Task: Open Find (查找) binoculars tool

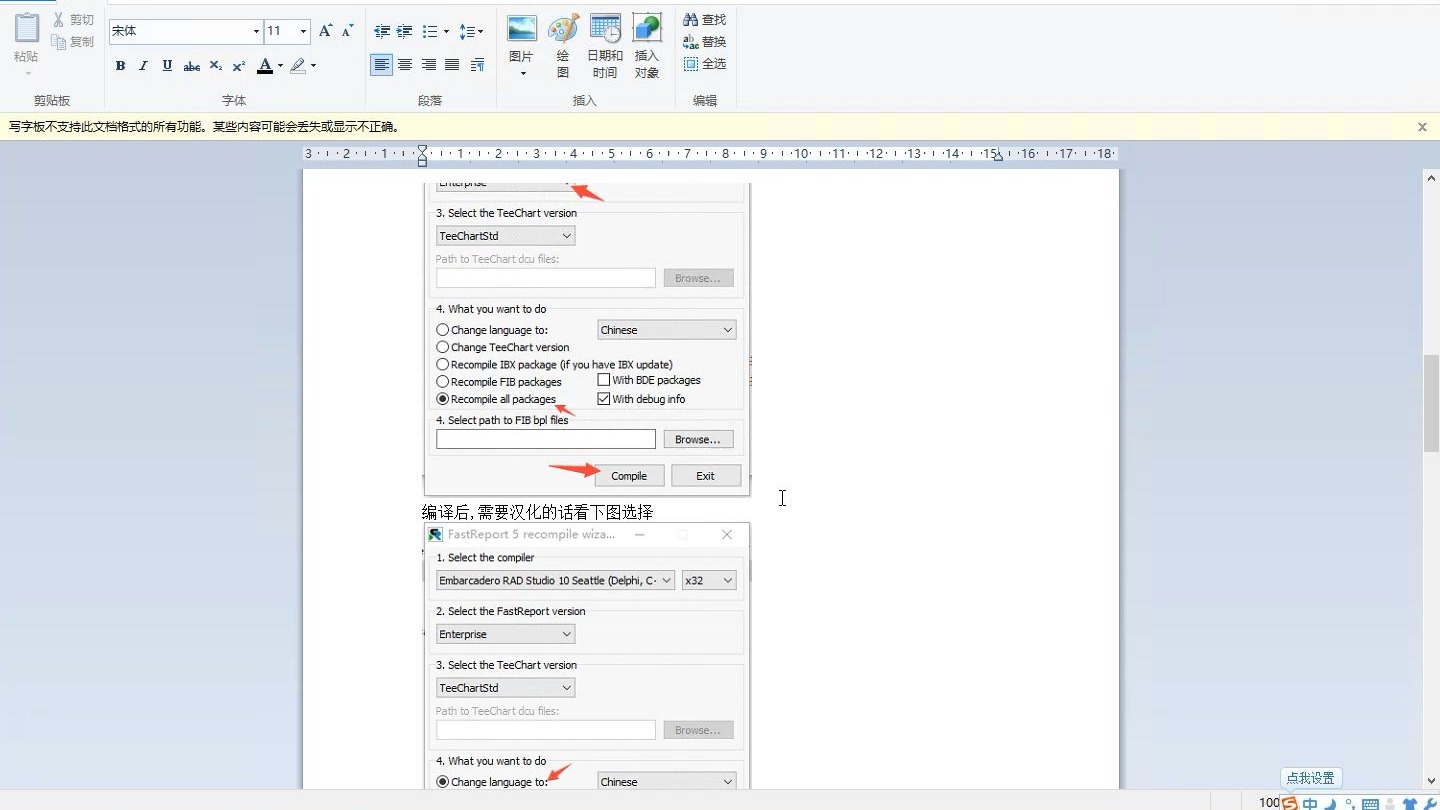Action: click(705, 20)
